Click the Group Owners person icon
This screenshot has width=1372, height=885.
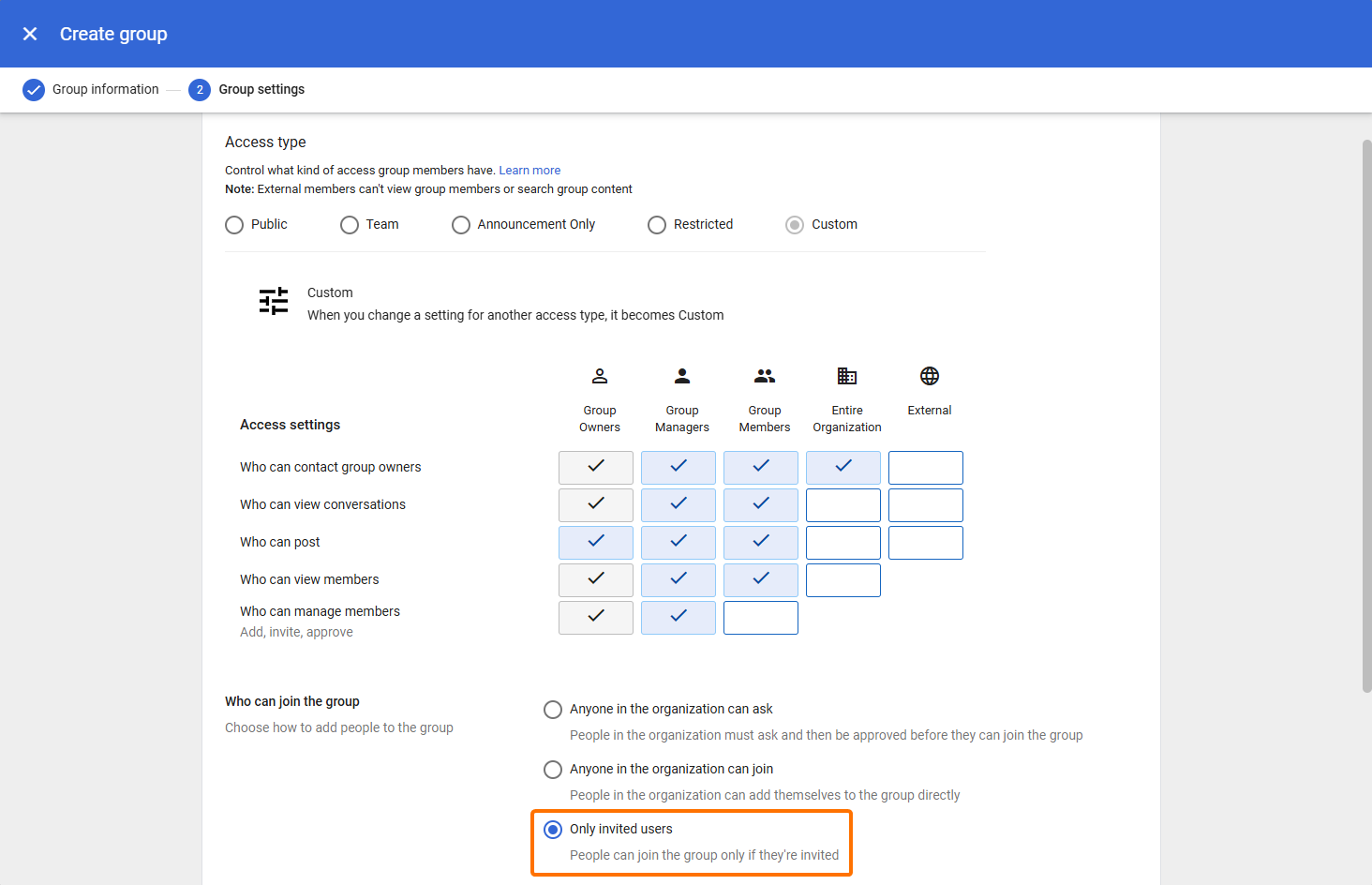coord(600,376)
